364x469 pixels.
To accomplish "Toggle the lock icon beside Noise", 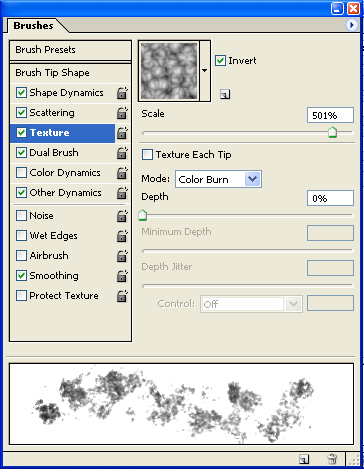I will point(122,216).
